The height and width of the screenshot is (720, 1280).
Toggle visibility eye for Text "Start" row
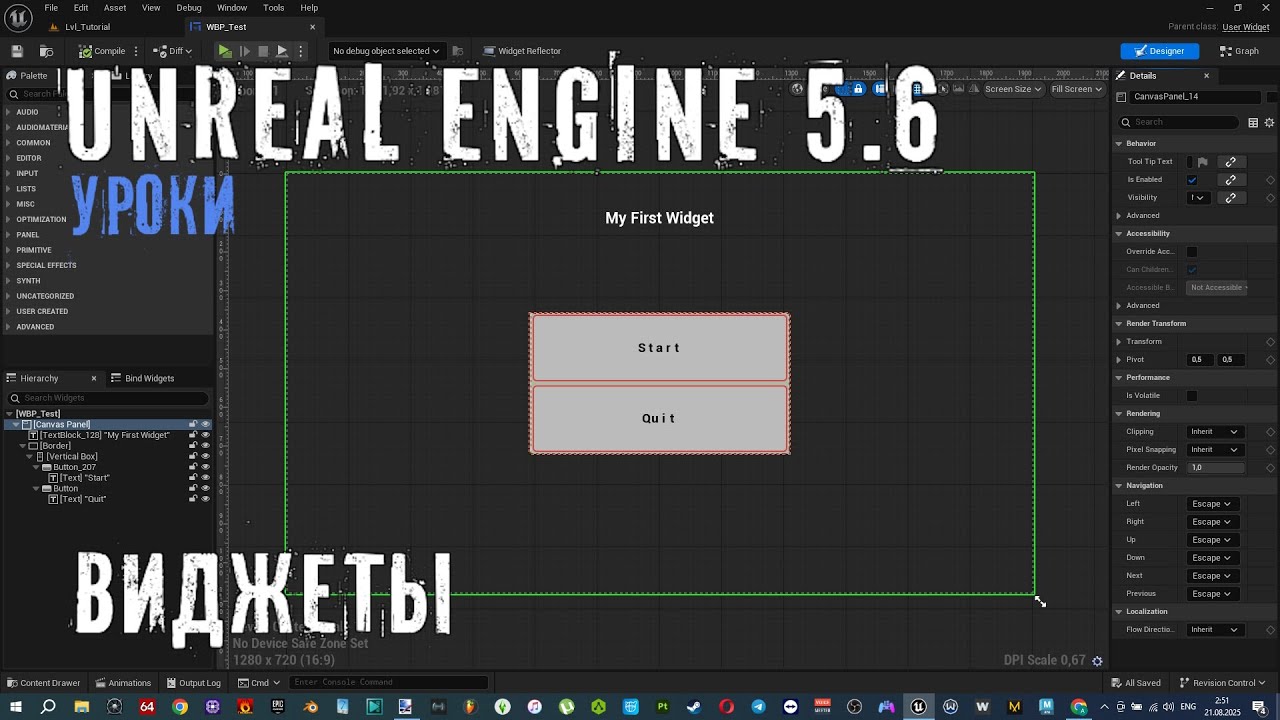(x=205, y=477)
